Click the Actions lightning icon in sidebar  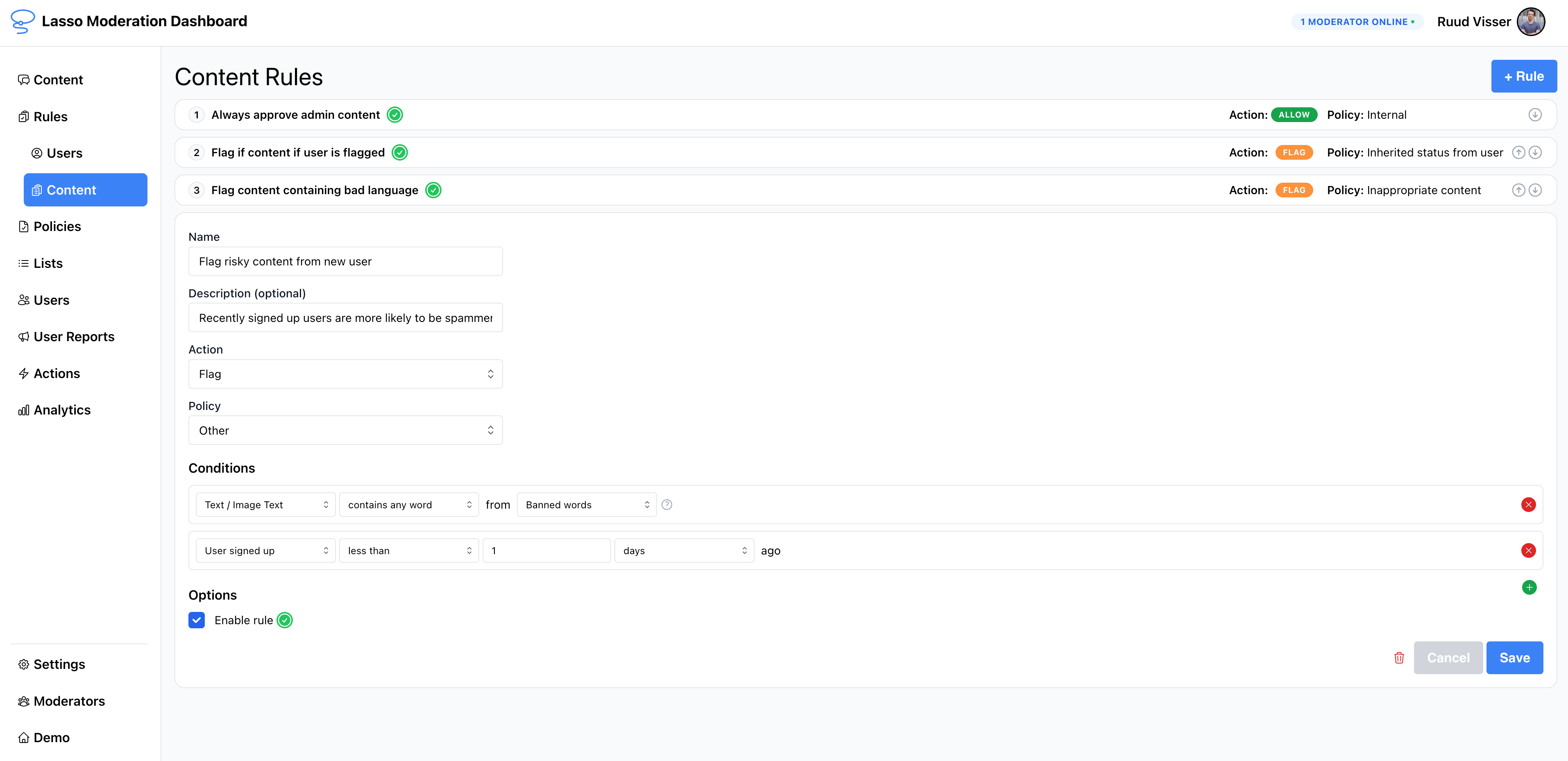[24, 373]
